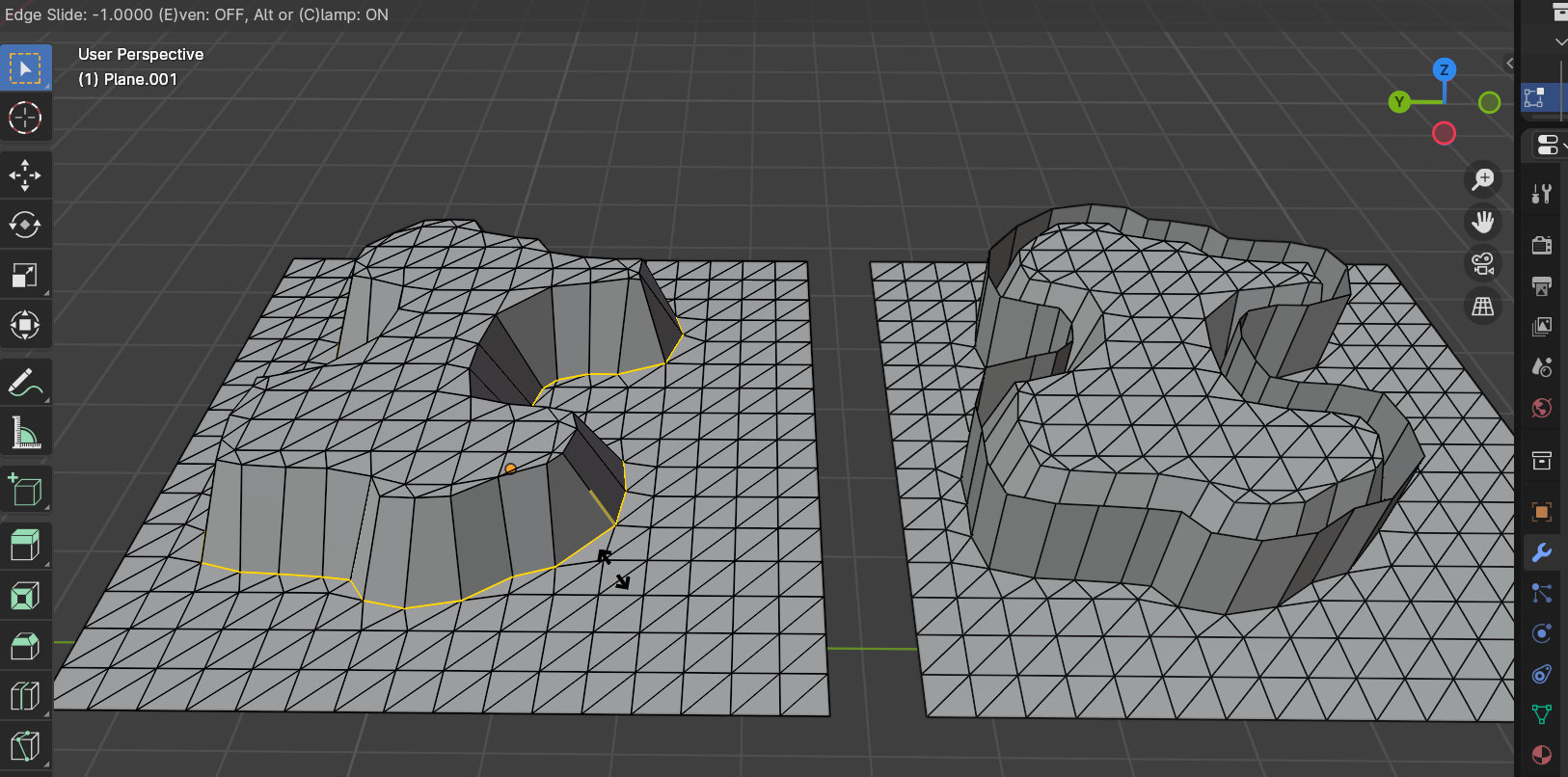
Task: Open the Object Constraints tab
Action: 1542,674
